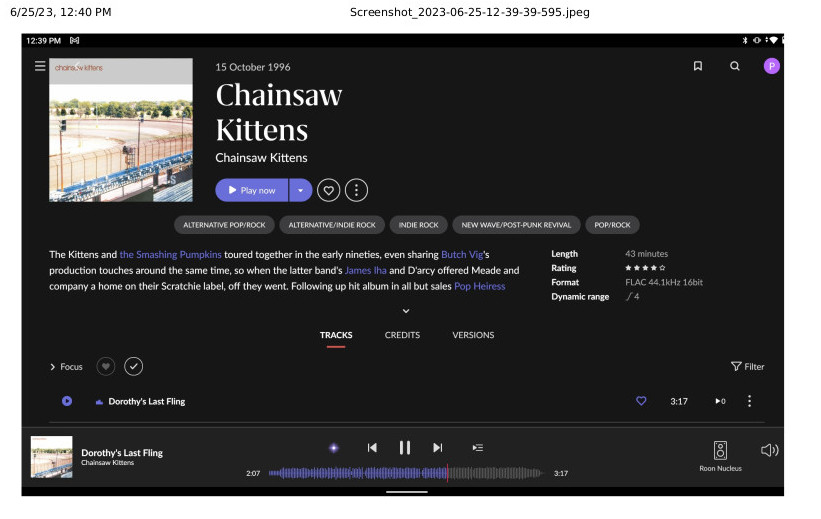Open search with the magnifier icon
Screen dimensions: 821x519
tap(735, 66)
